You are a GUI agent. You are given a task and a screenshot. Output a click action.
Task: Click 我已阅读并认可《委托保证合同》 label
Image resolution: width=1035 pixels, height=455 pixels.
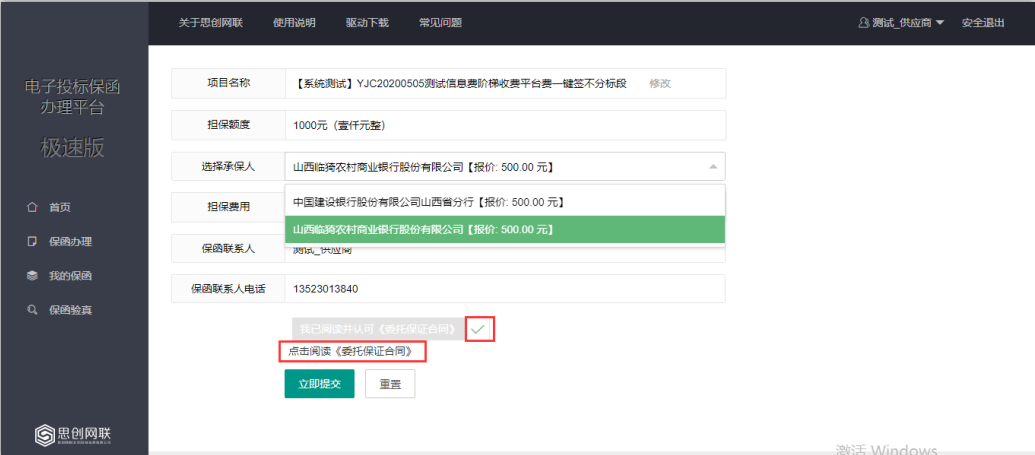[378, 329]
